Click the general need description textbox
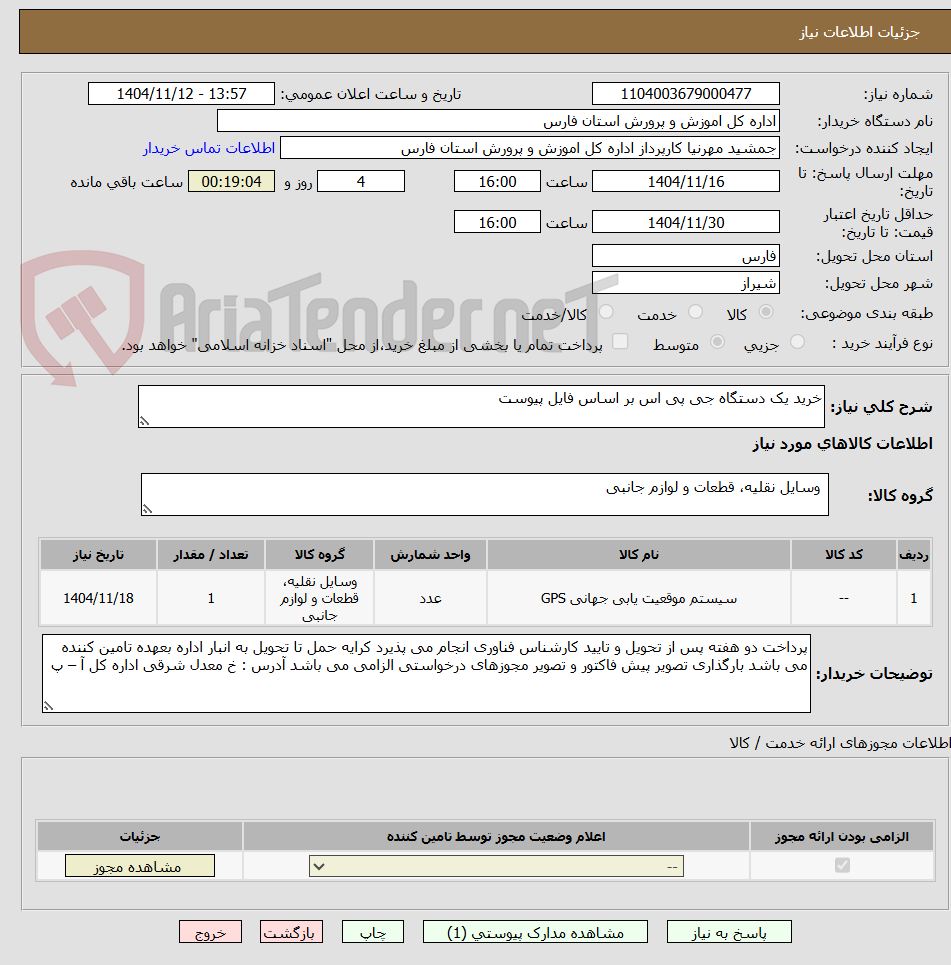The height and width of the screenshot is (965, 951). click(x=481, y=406)
